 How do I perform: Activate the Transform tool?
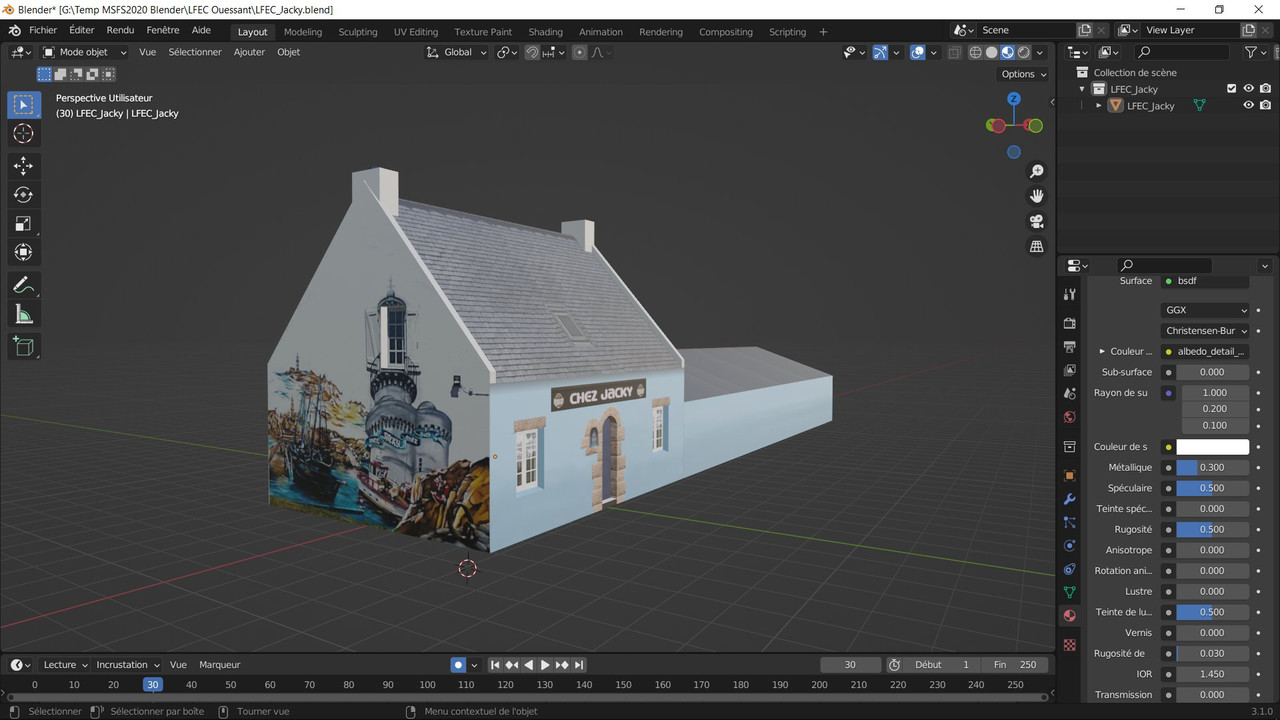pyautogui.click(x=24, y=253)
